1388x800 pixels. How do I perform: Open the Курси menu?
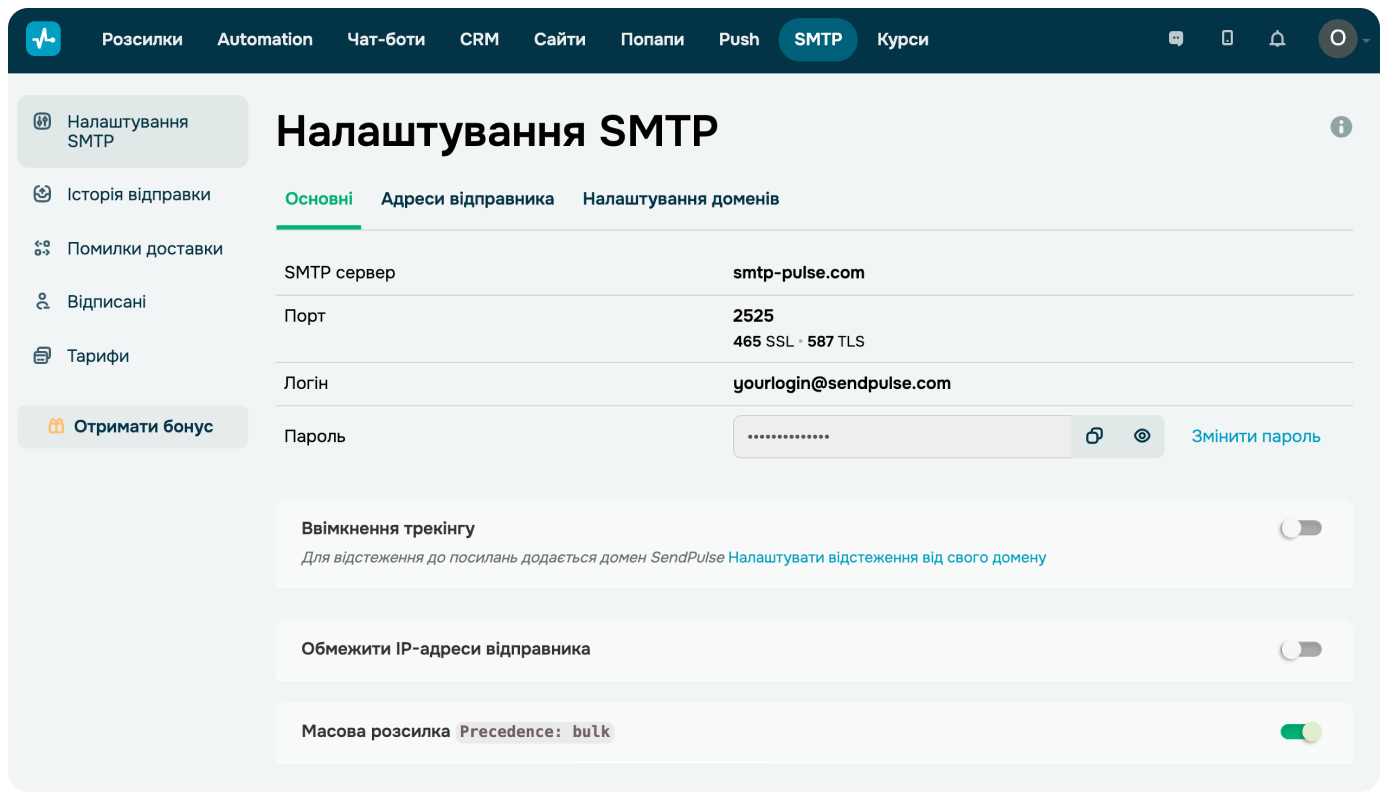903,39
